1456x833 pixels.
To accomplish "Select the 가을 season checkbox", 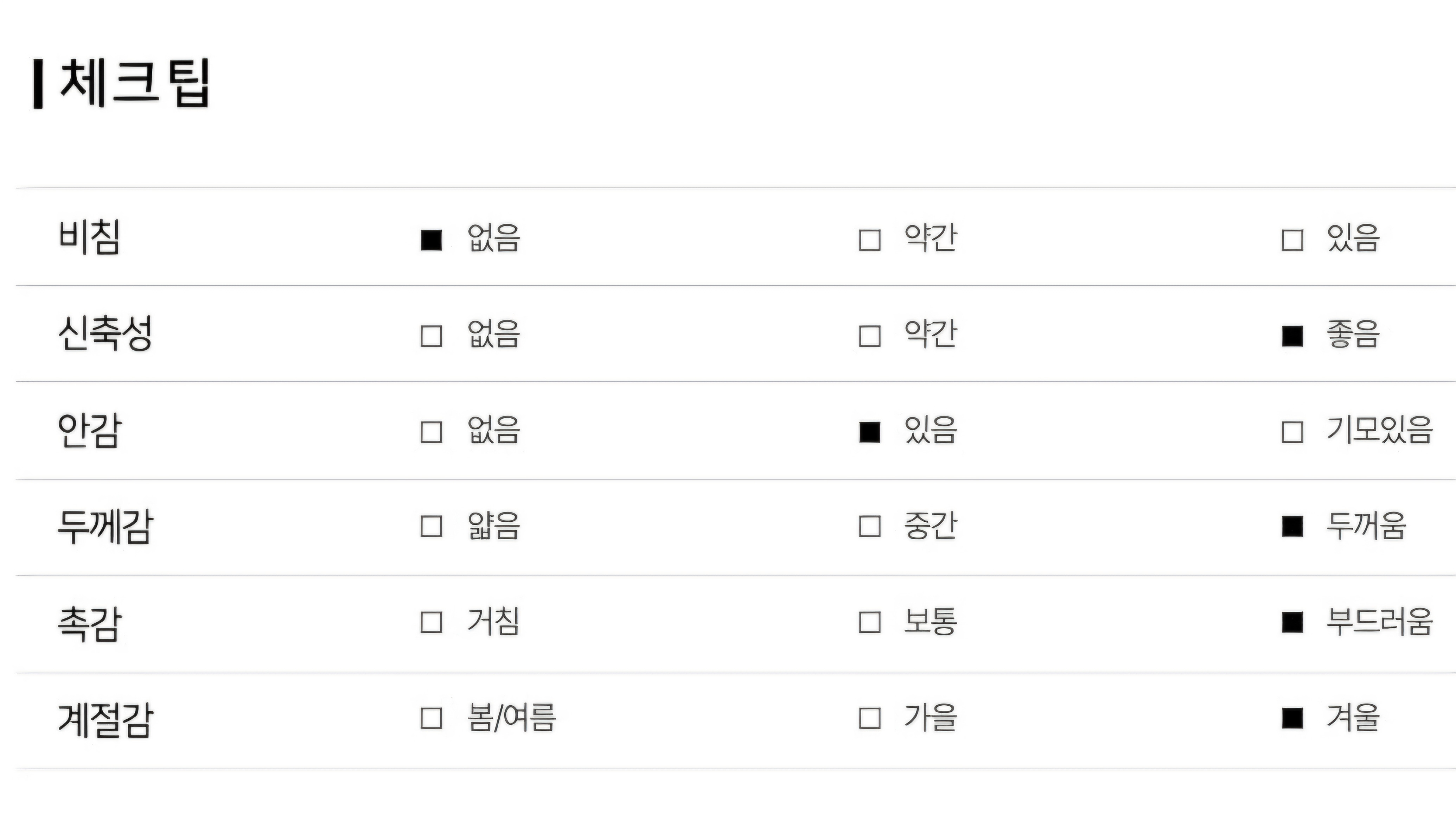I will coord(869,718).
